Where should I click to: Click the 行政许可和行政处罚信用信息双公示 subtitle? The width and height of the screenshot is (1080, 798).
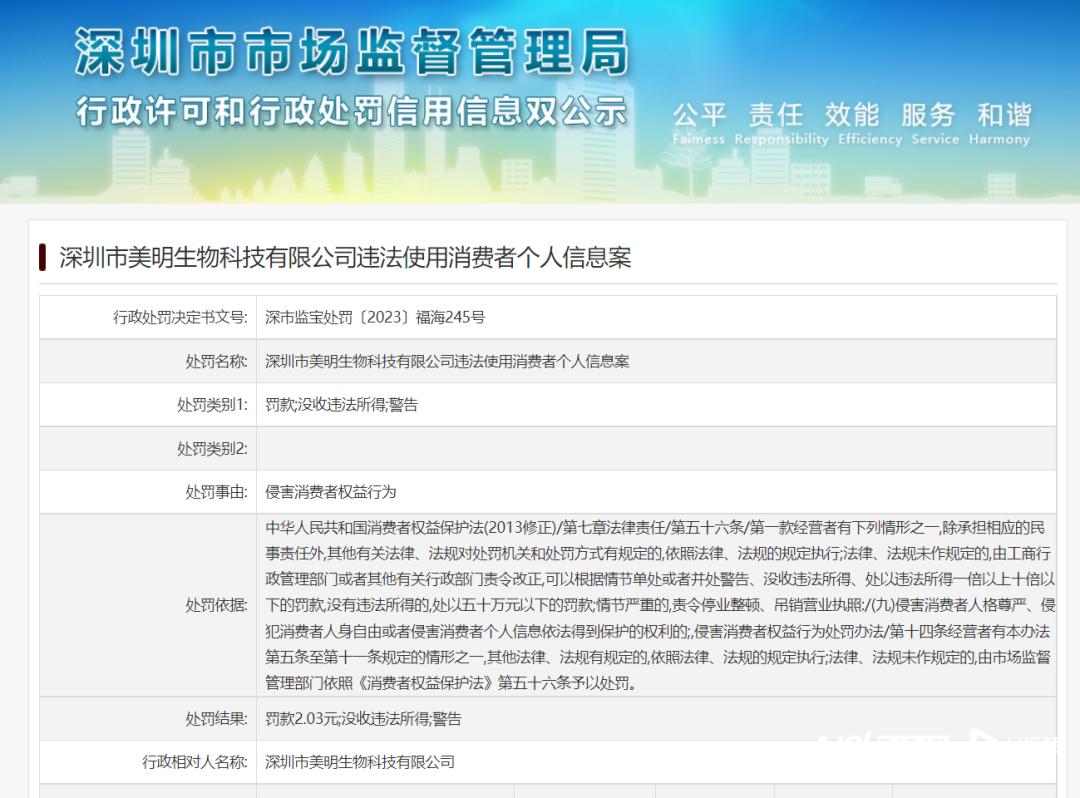click(352, 111)
